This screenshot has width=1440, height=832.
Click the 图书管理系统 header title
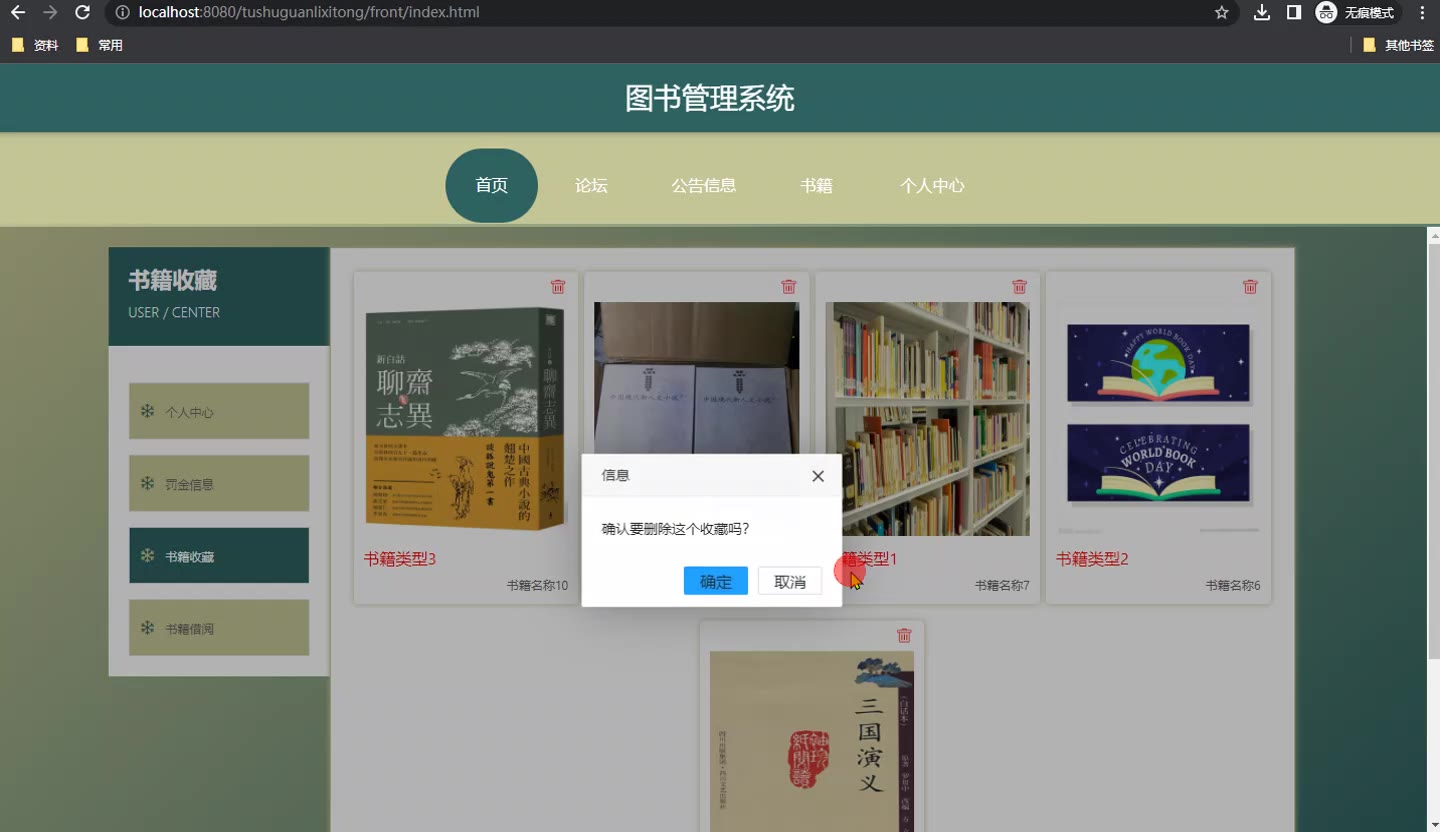point(710,98)
